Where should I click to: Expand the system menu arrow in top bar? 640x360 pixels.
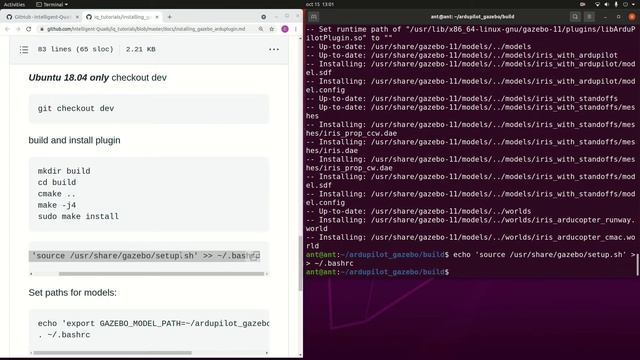[x=633, y=4]
